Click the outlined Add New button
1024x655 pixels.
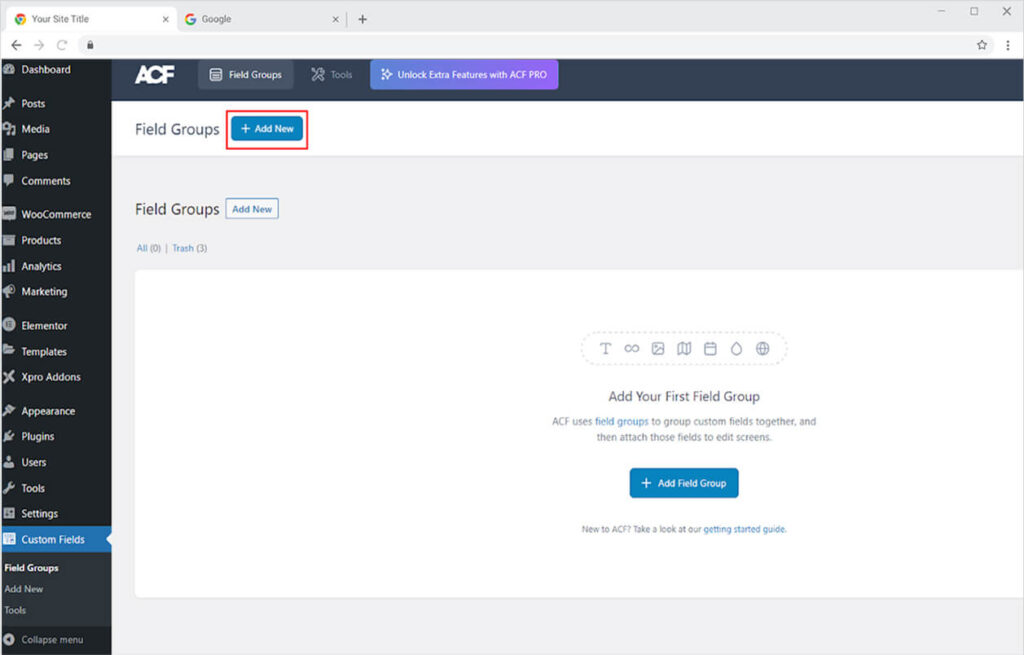pos(252,209)
